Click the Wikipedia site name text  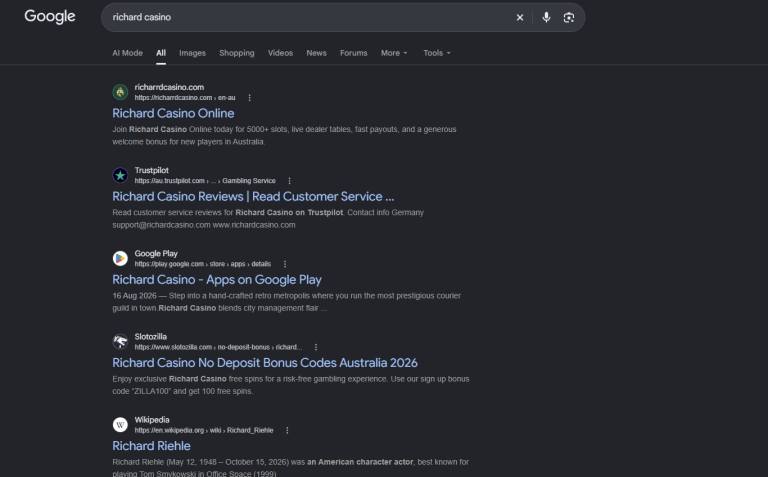click(152, 420)
